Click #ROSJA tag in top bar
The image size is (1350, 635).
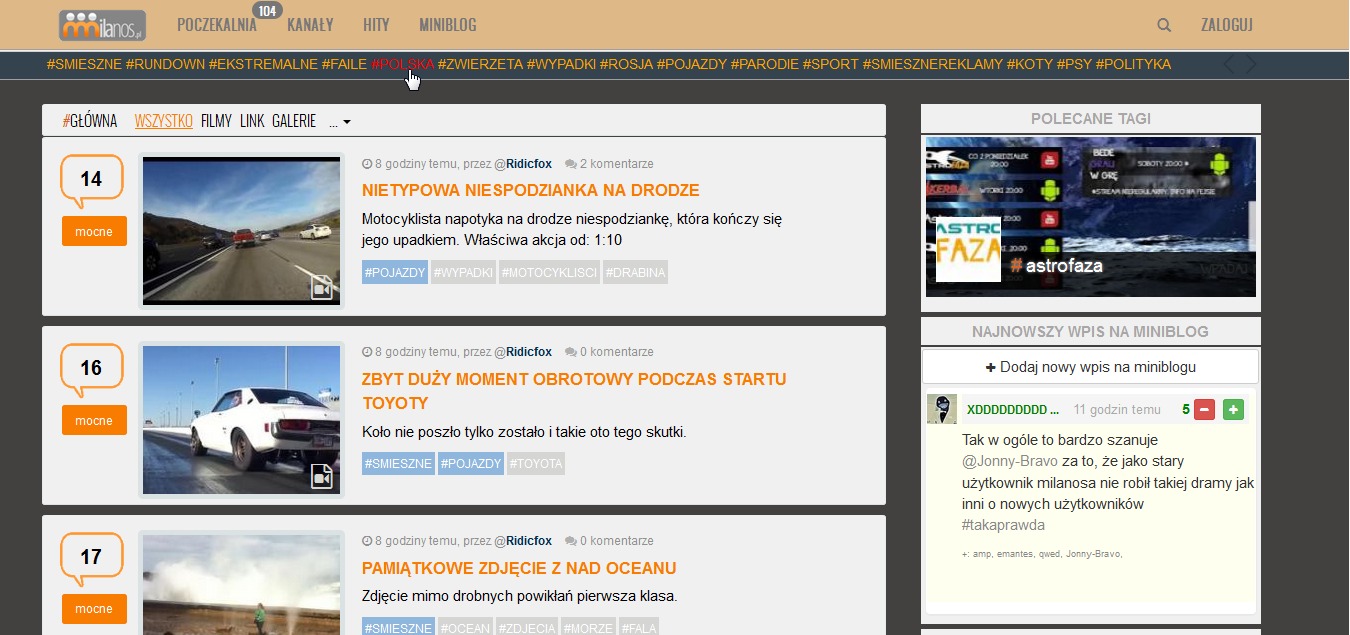point(626,64)
